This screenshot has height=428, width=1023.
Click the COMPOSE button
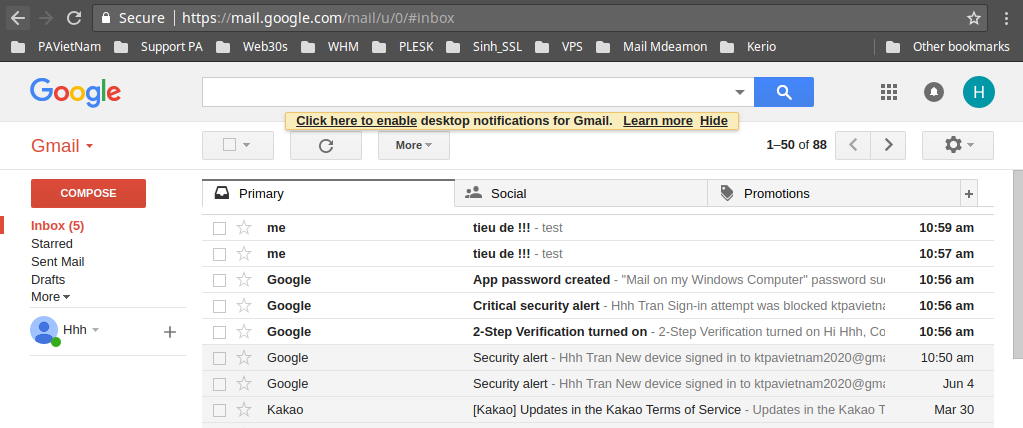88,193
